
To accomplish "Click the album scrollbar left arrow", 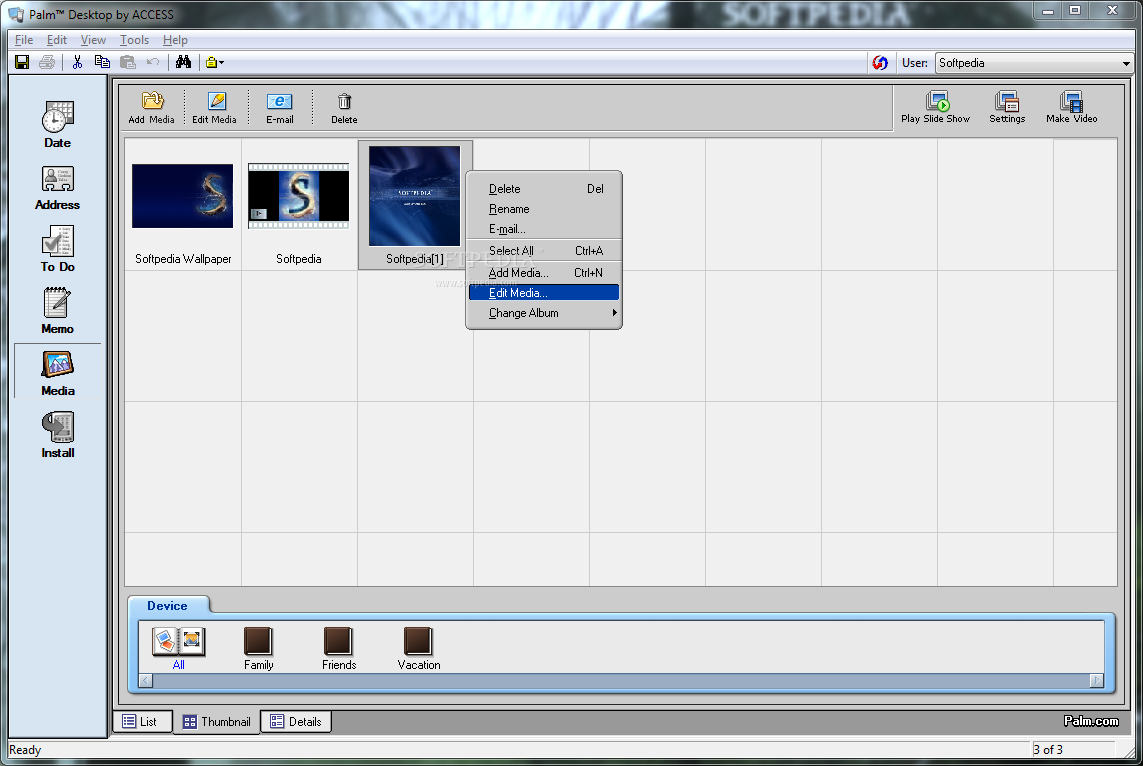I will click(146, 681).
